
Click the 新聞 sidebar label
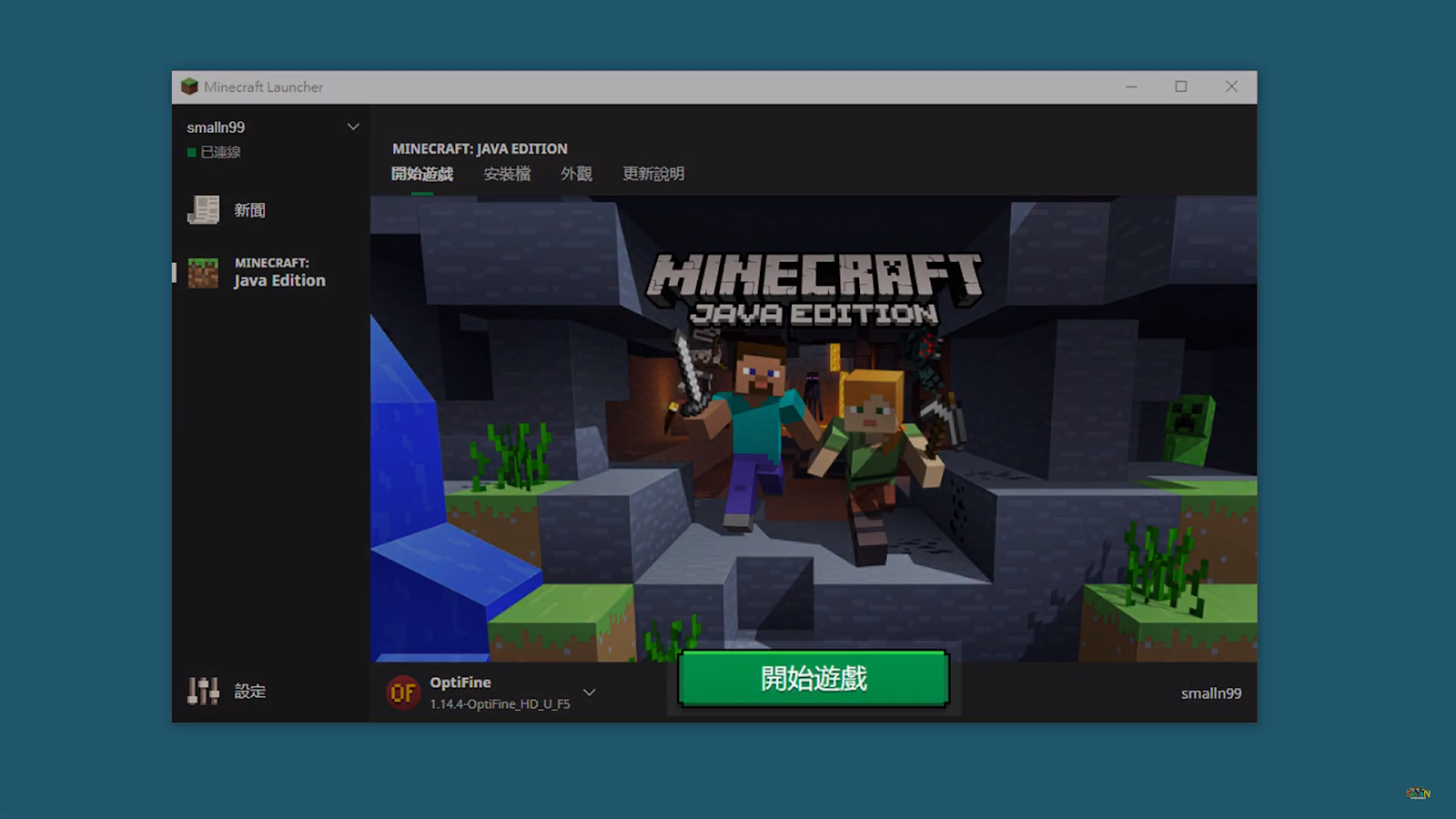click(249, 210)
